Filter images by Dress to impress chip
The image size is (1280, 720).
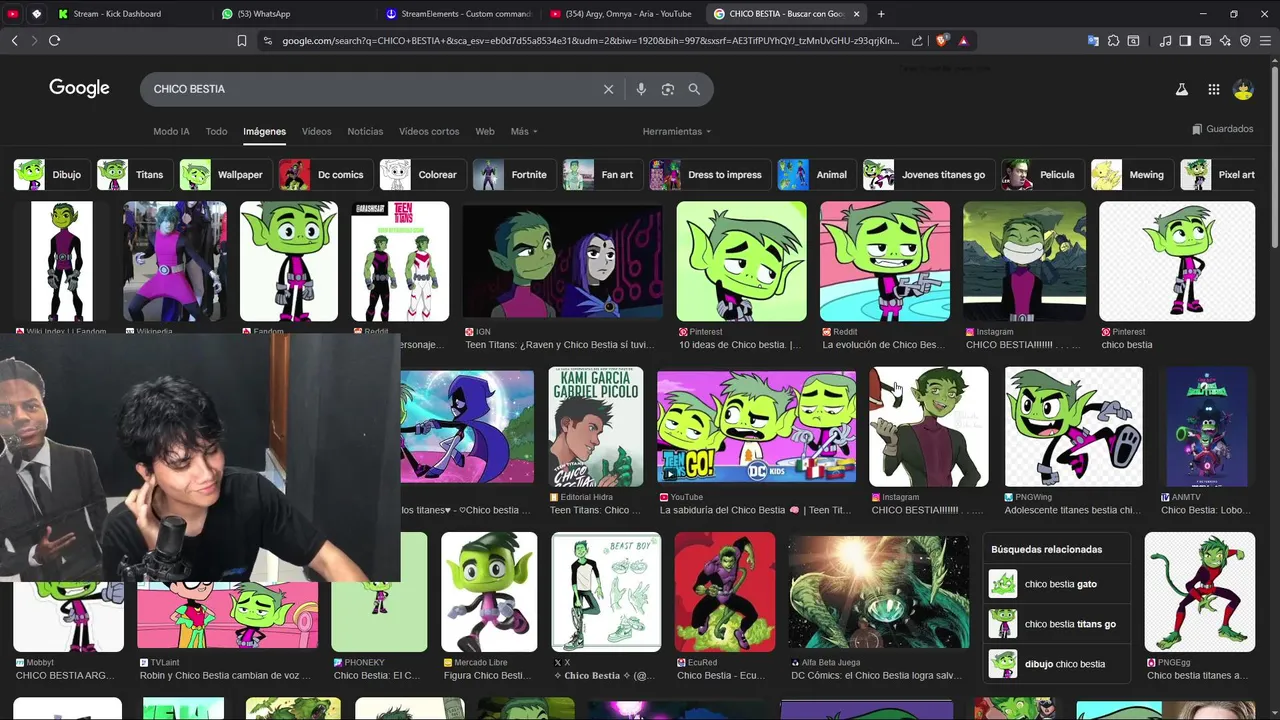click(x=709, y=174)
